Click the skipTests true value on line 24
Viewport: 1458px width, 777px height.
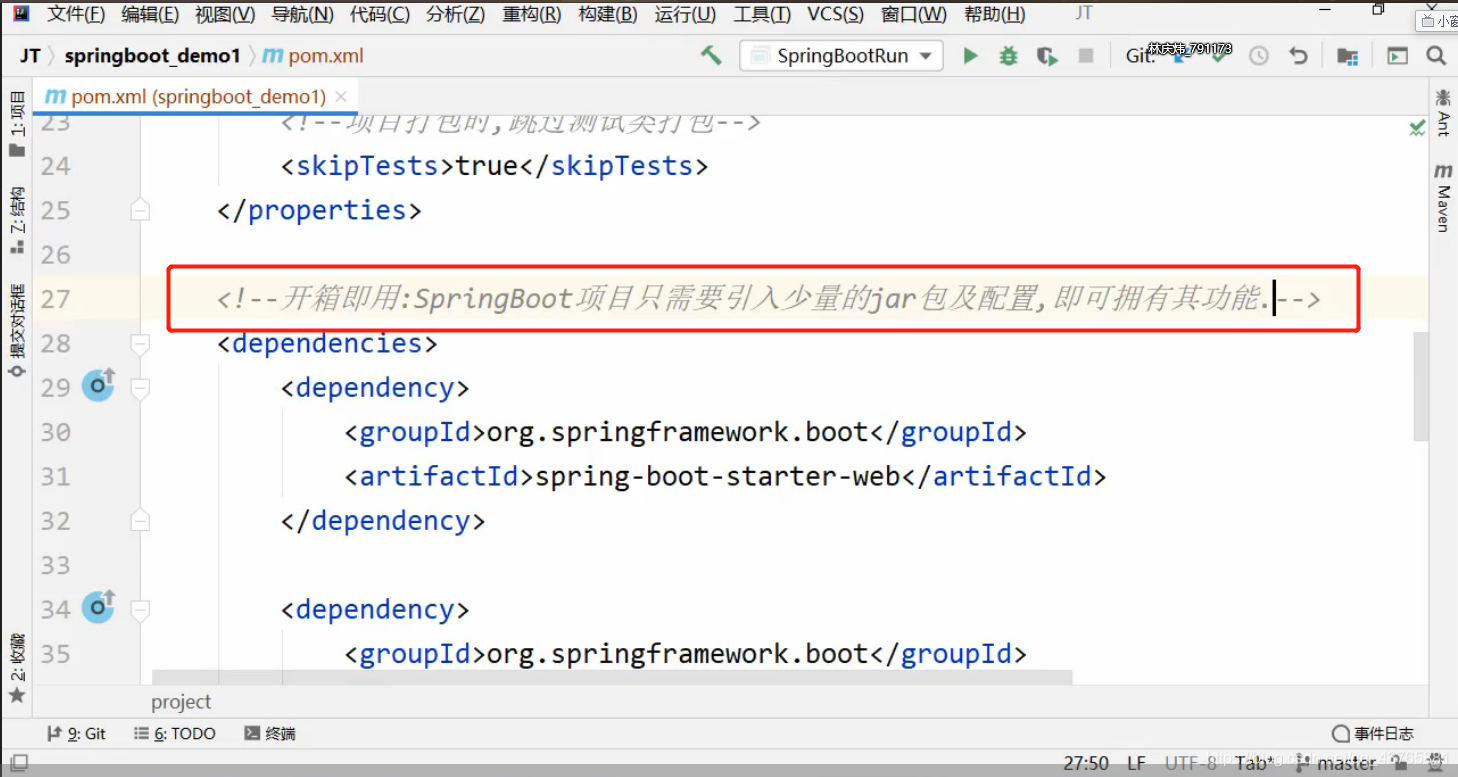(x=486, y=165)
